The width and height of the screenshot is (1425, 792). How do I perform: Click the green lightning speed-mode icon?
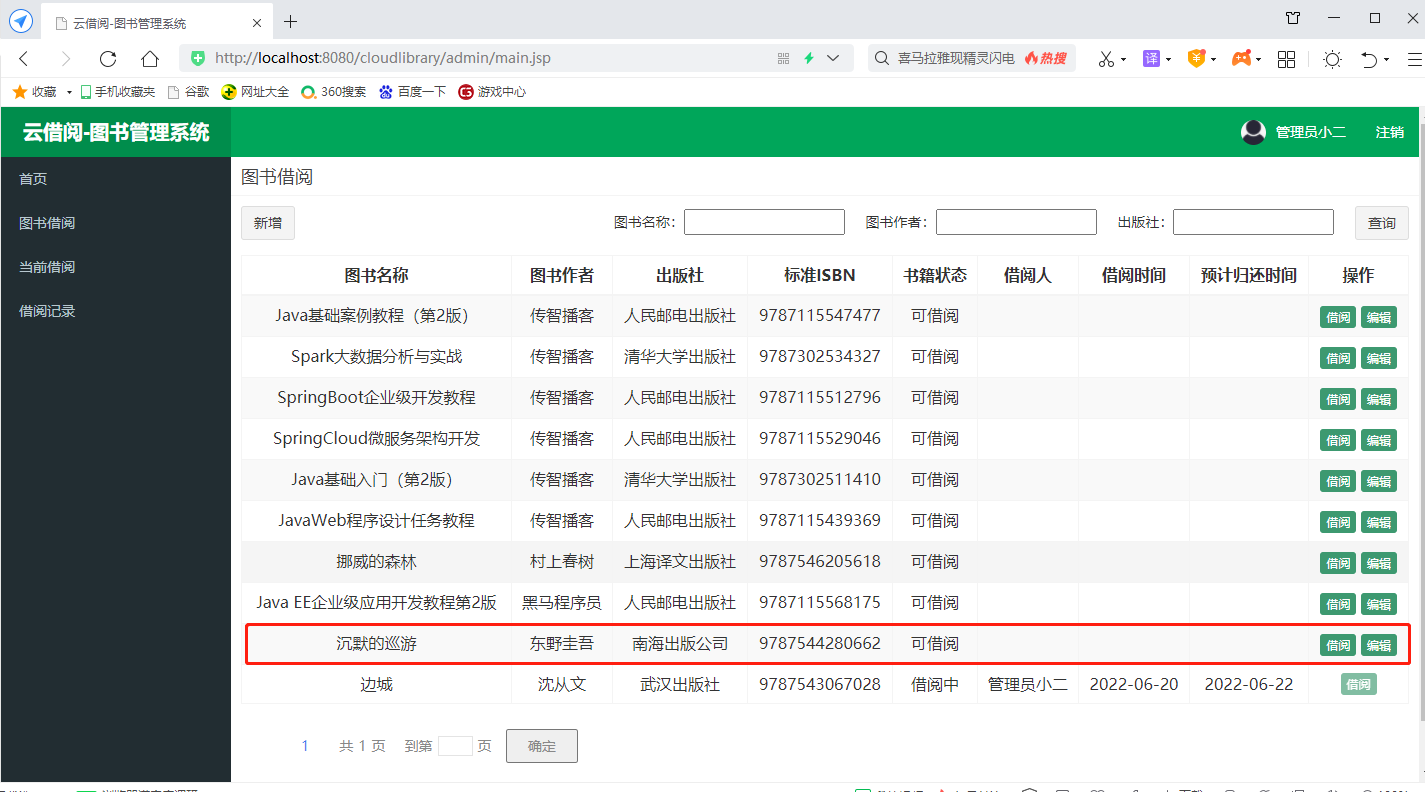pyautogui.click(x=809, y=59)
